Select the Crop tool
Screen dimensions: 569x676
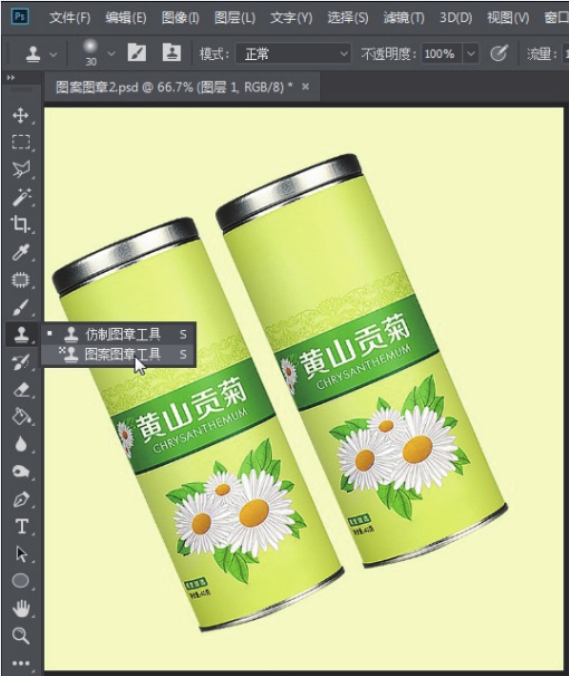(20, 224)
